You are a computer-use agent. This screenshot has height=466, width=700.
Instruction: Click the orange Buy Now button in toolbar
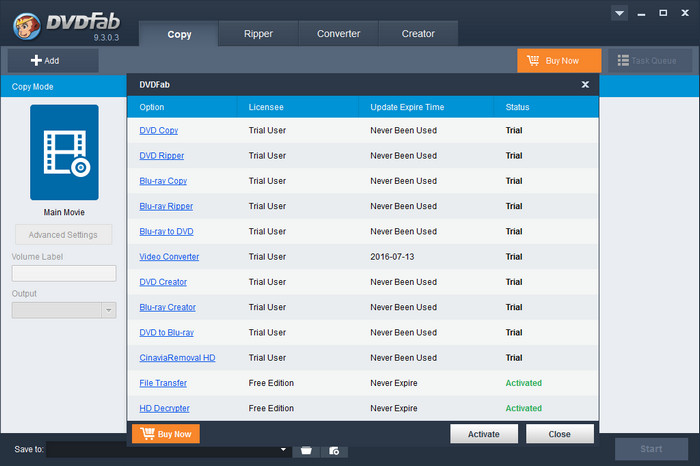(559, 60)
